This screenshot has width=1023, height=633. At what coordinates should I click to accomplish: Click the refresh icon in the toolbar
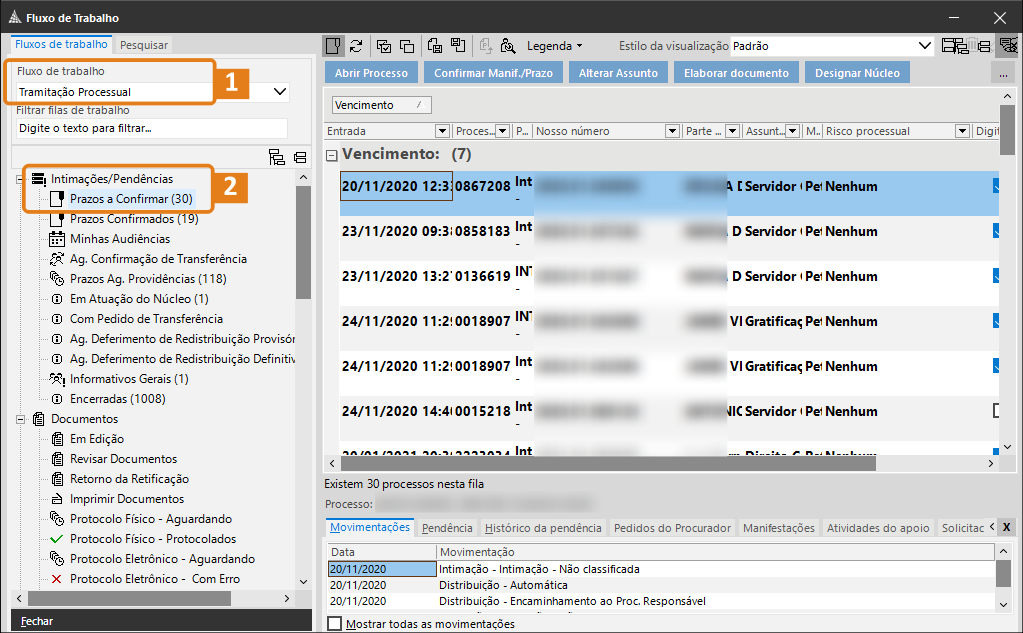click(x=356, y=46)
